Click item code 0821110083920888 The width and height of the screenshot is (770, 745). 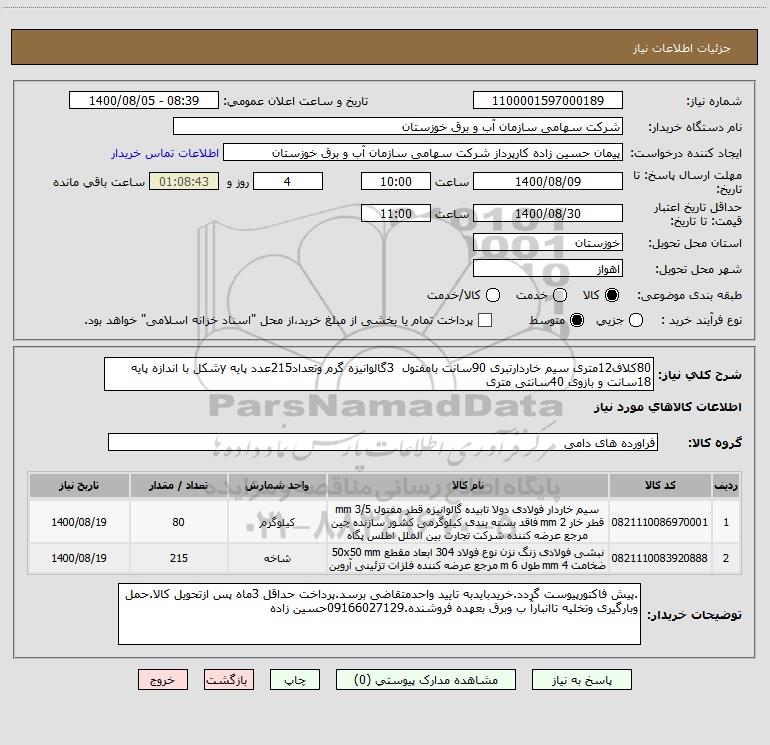pyautogui.click(x=660, y=558)
